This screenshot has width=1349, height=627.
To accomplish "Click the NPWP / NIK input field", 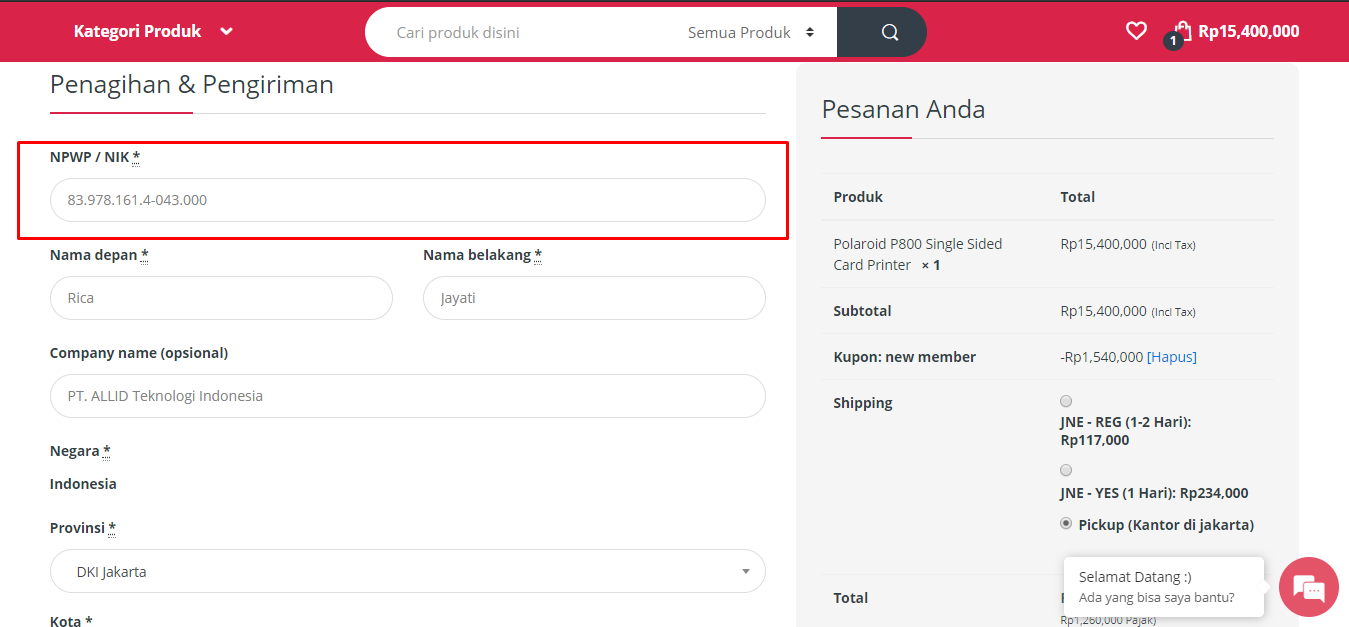I will (x=408, y=200).
